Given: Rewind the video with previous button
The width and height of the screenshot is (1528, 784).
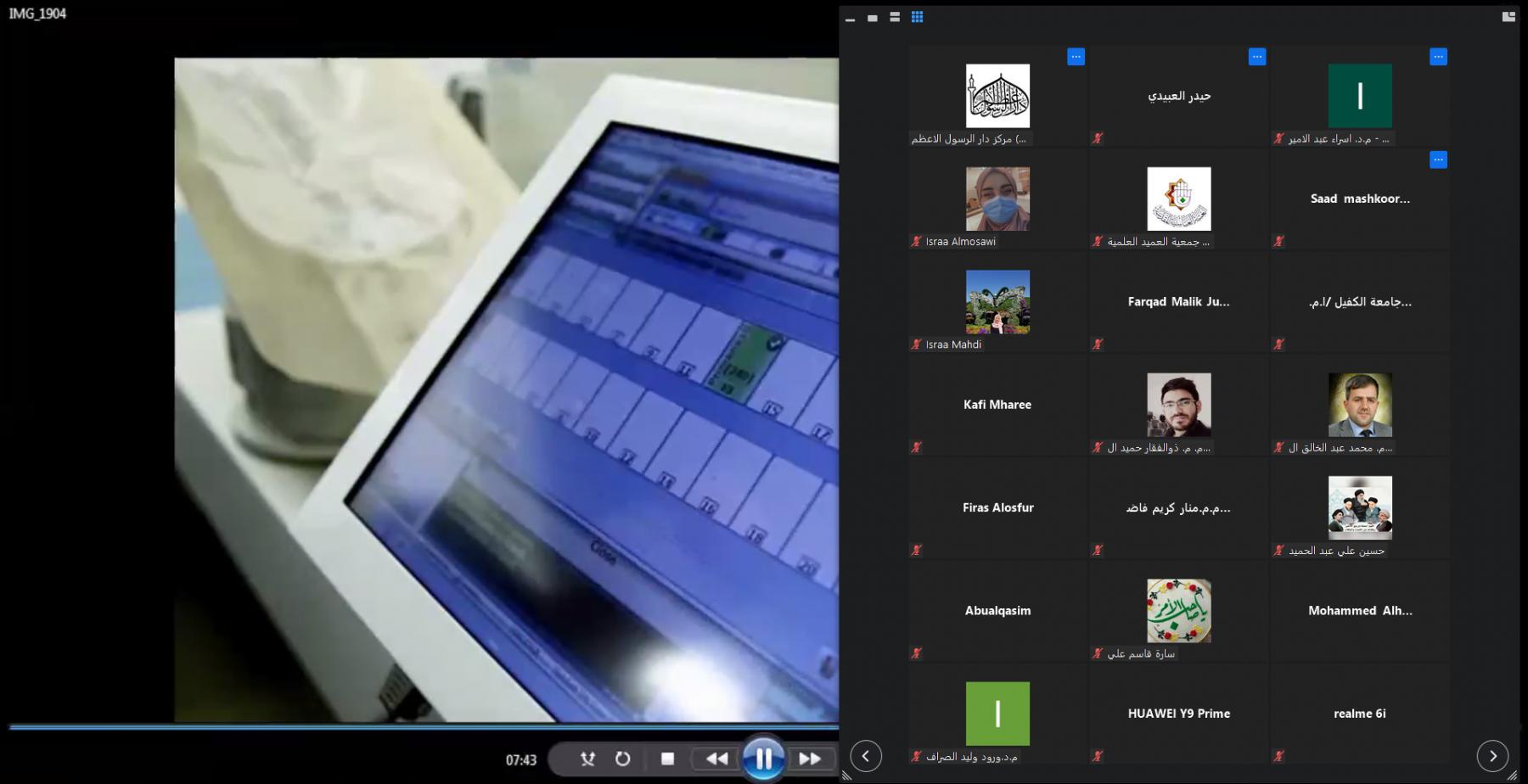Looking at the screenshot, I should click(716, 759).
